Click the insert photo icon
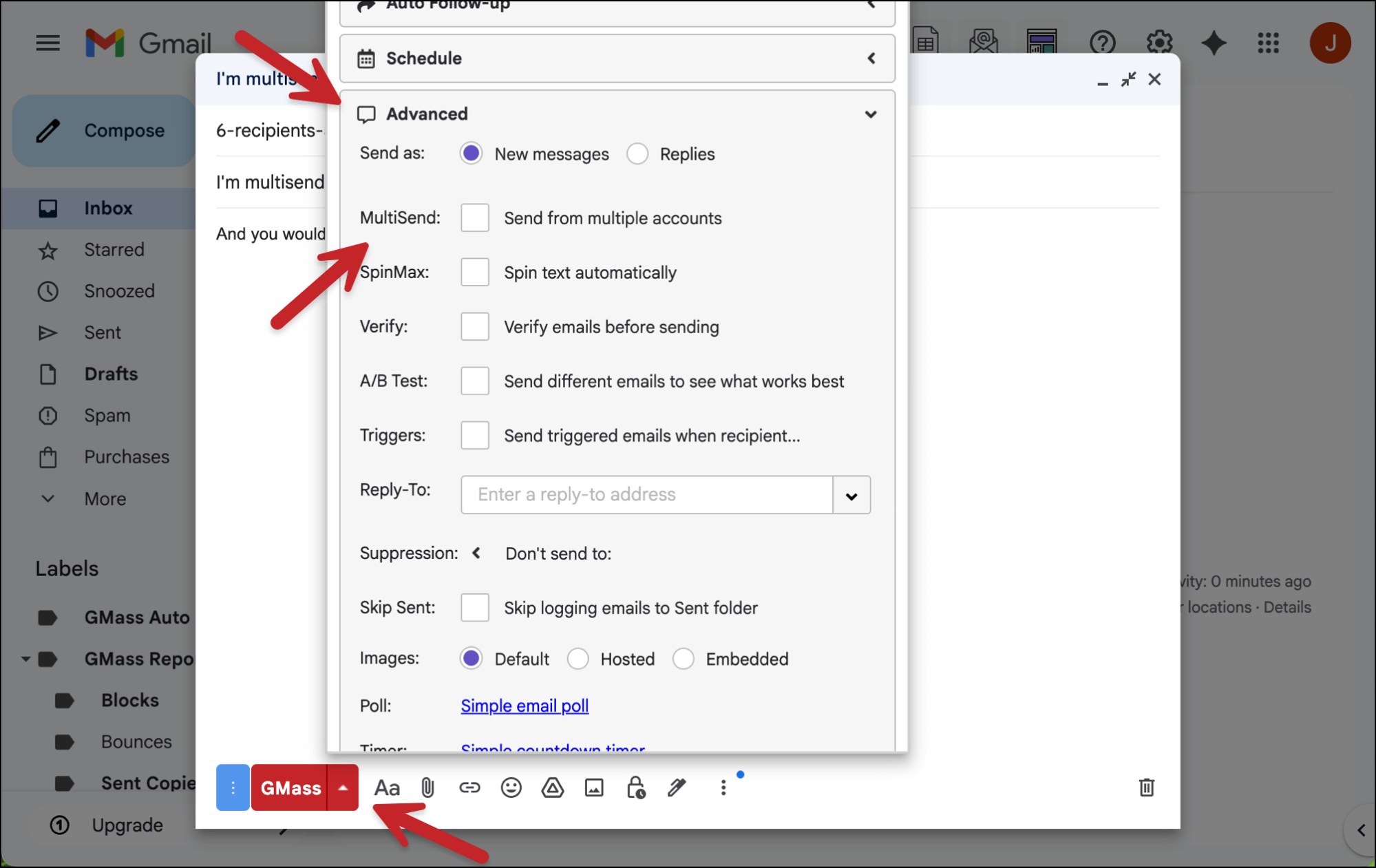Screen dimensions: 1376x868 (x=594, y=787)
